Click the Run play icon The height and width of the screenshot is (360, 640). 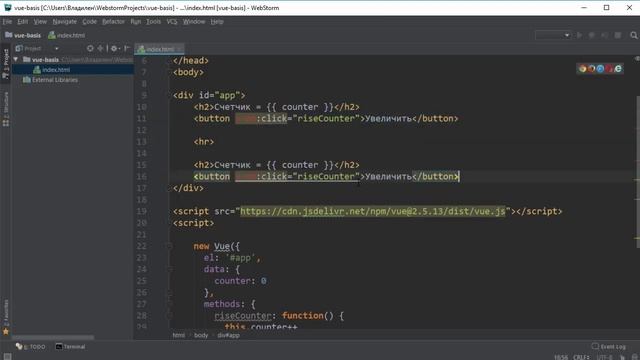click(579, 36)
